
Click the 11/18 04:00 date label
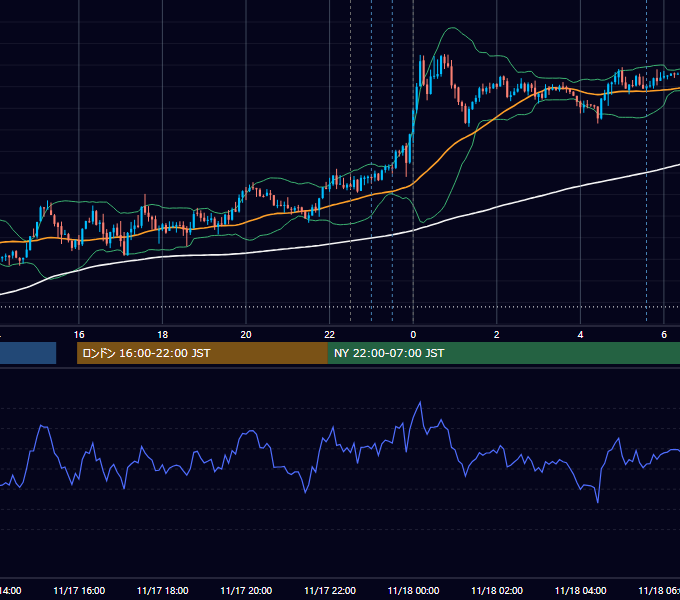pos(581,590)
